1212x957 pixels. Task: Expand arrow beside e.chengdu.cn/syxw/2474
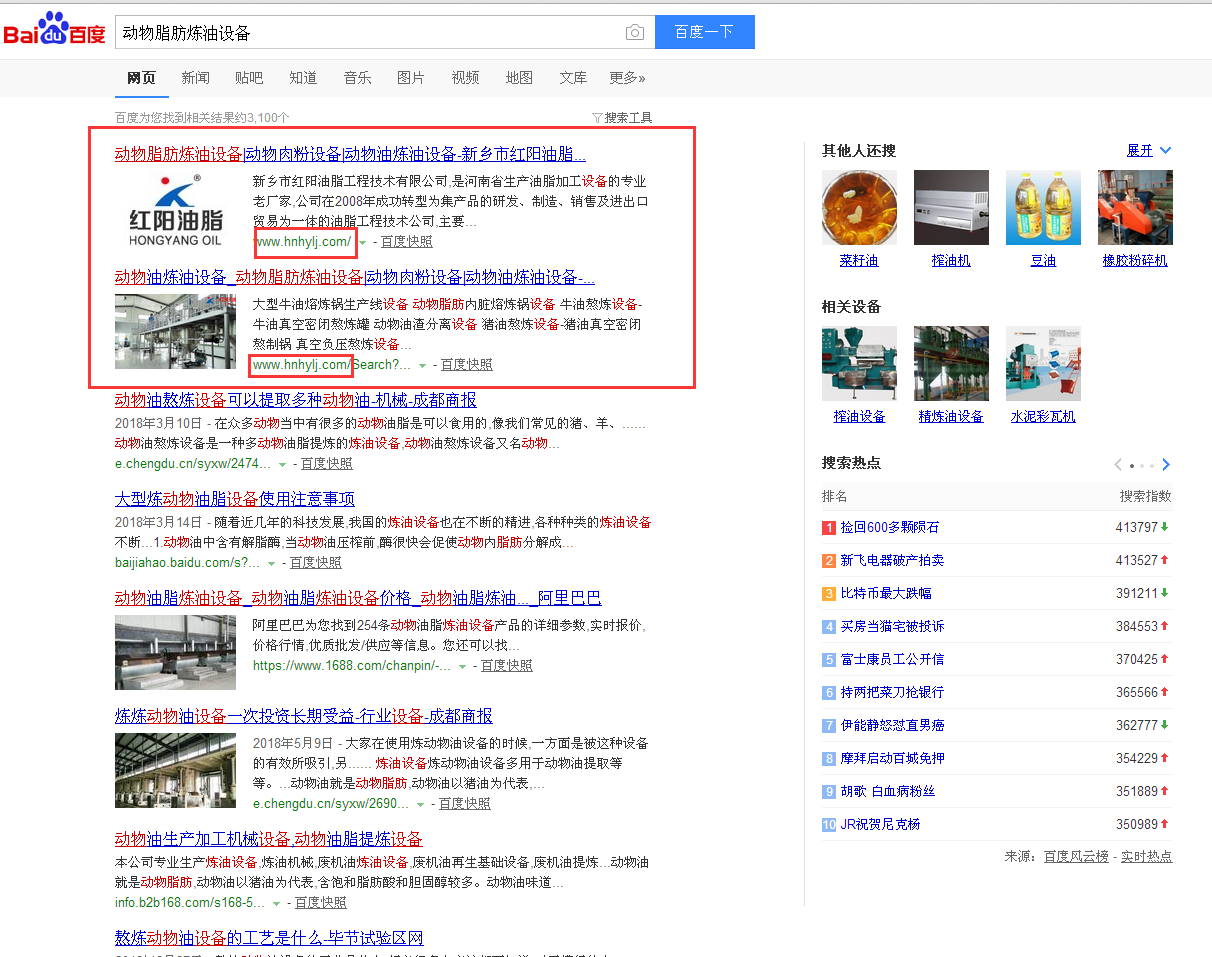(x=283, y=465)
